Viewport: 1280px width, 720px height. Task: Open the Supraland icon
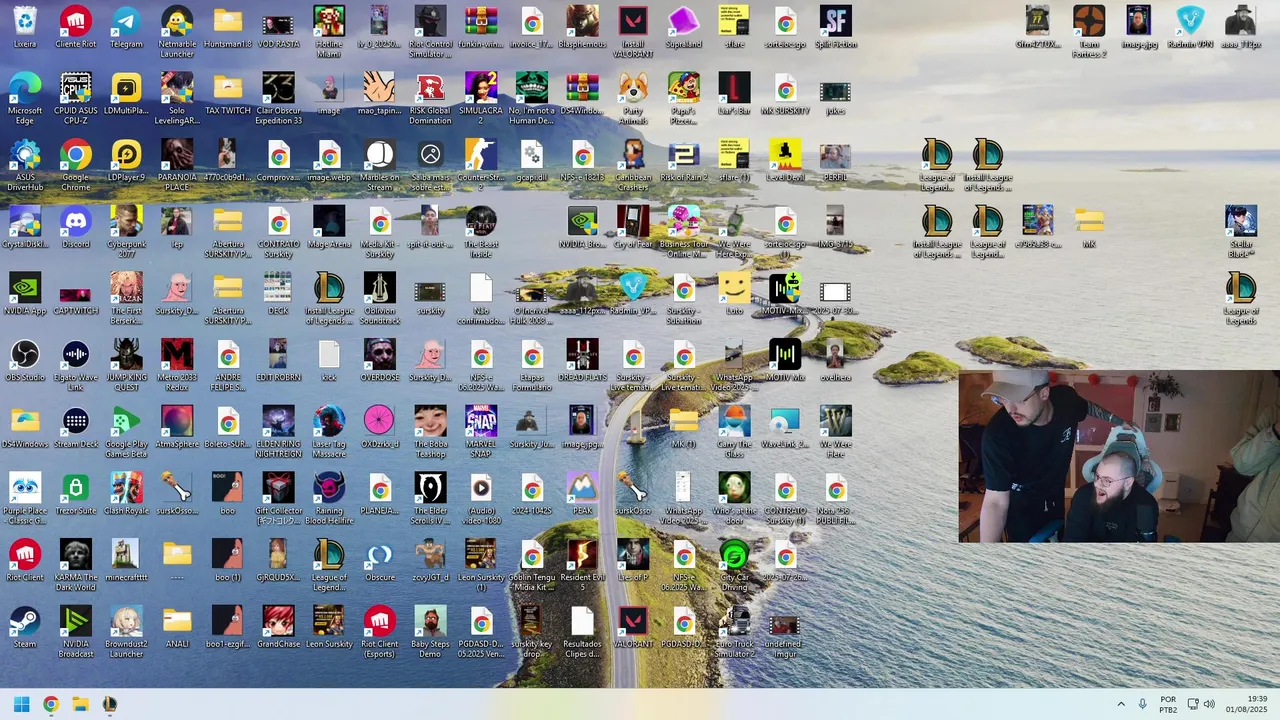click(684, 28)
